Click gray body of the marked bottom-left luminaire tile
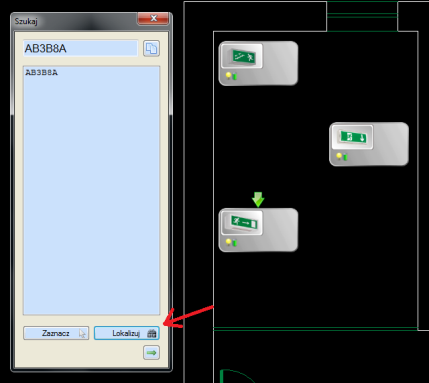The height and width of the screenshot is (383, 429). (280, 230)
